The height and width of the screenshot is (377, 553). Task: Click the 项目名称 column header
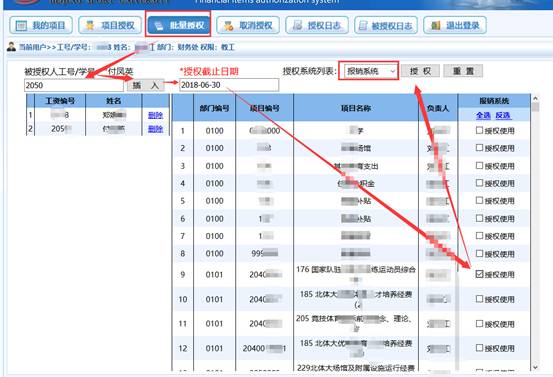[x=356, y=108]
